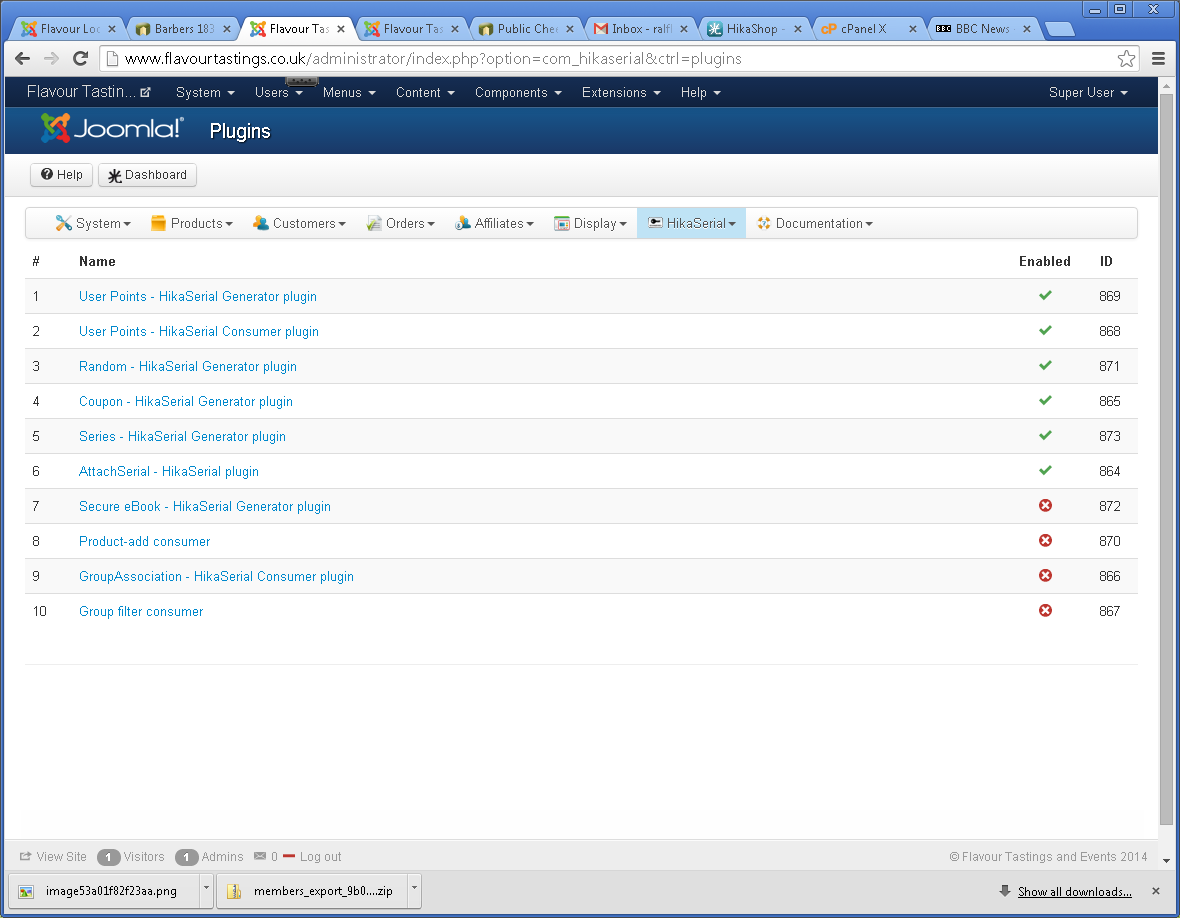Disable User Points Generator plugin checkmark
The width and height of the screenshot is (1180, 918).
1045,296
